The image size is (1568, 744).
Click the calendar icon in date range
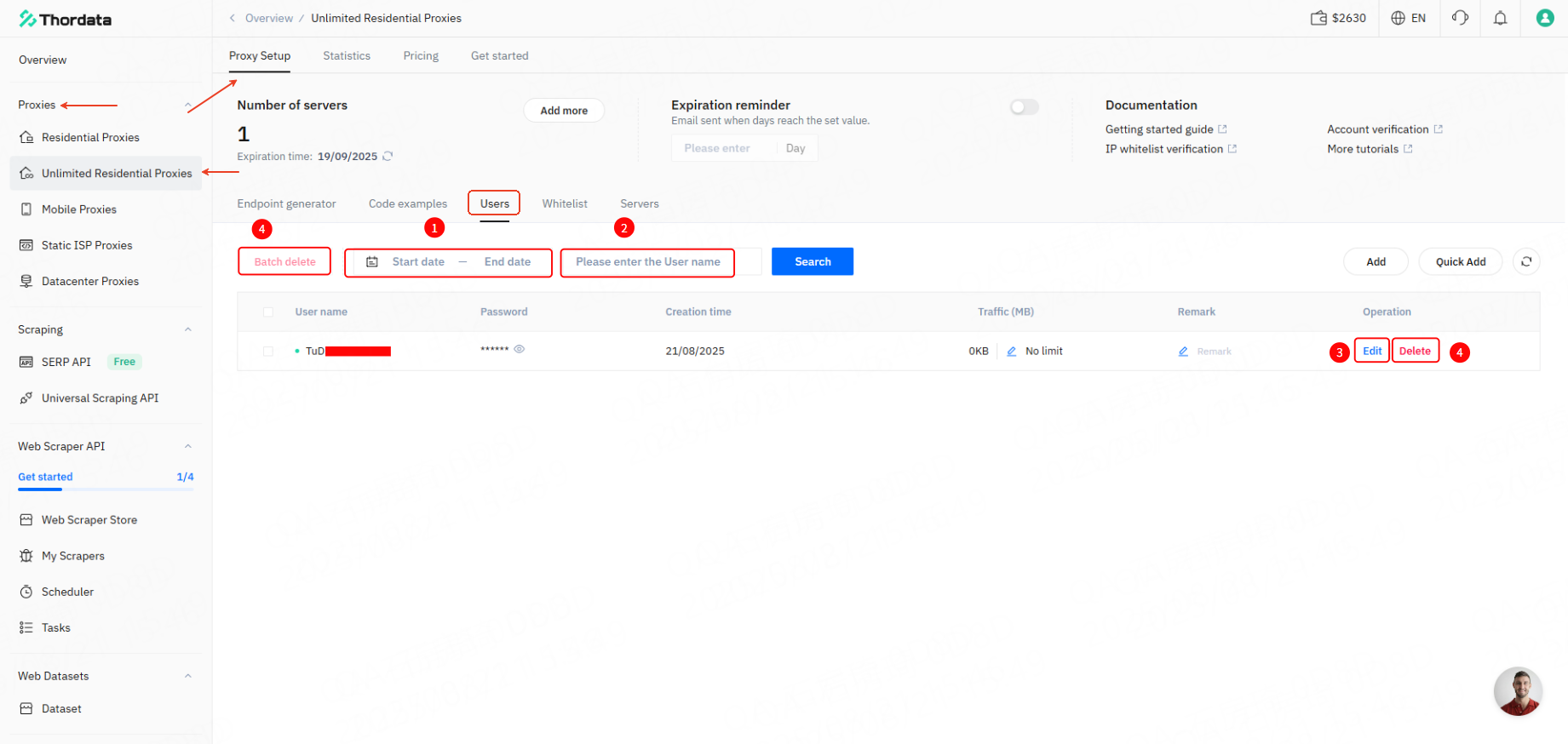tap(372, 262)
